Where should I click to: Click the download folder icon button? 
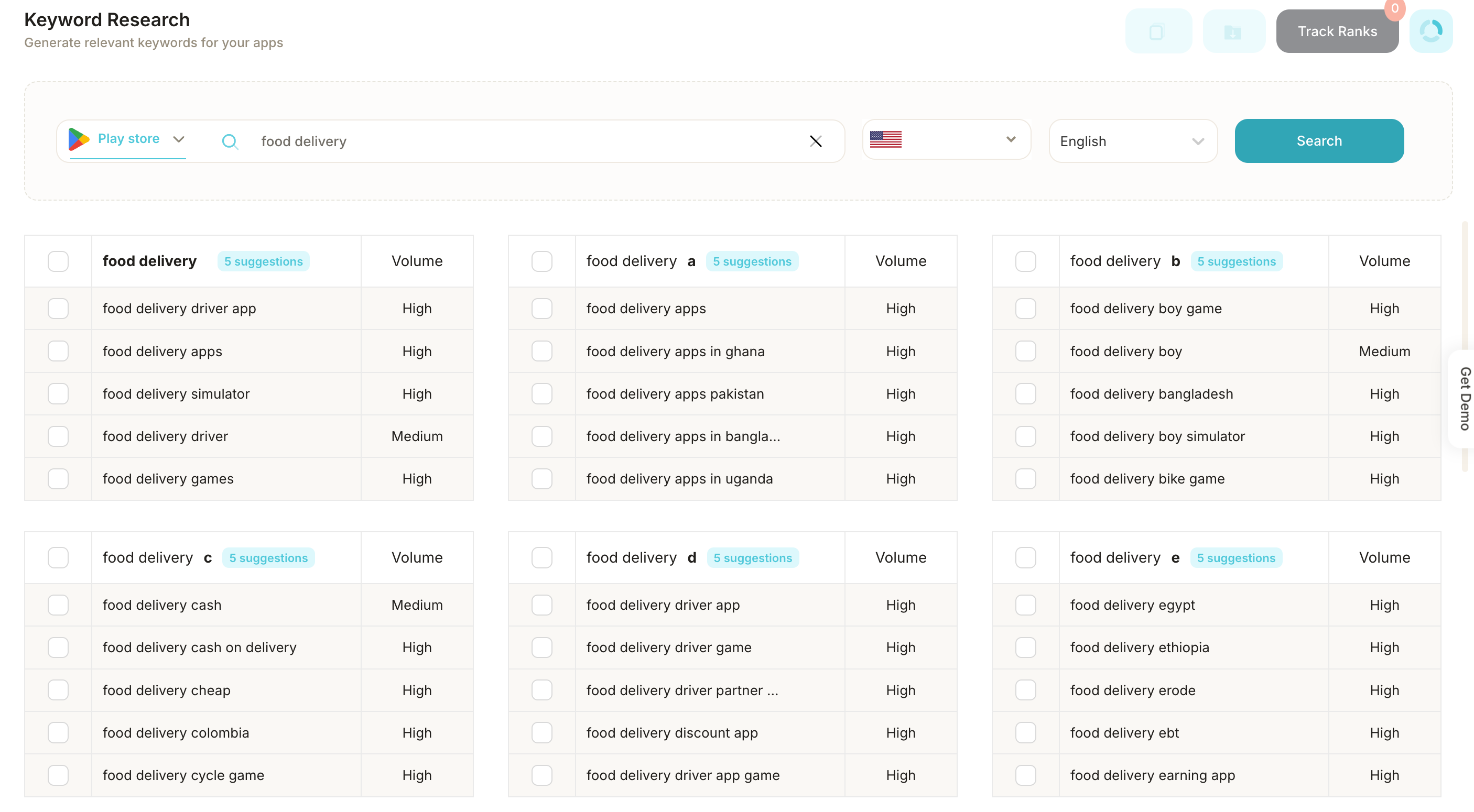coord(1233,31)
